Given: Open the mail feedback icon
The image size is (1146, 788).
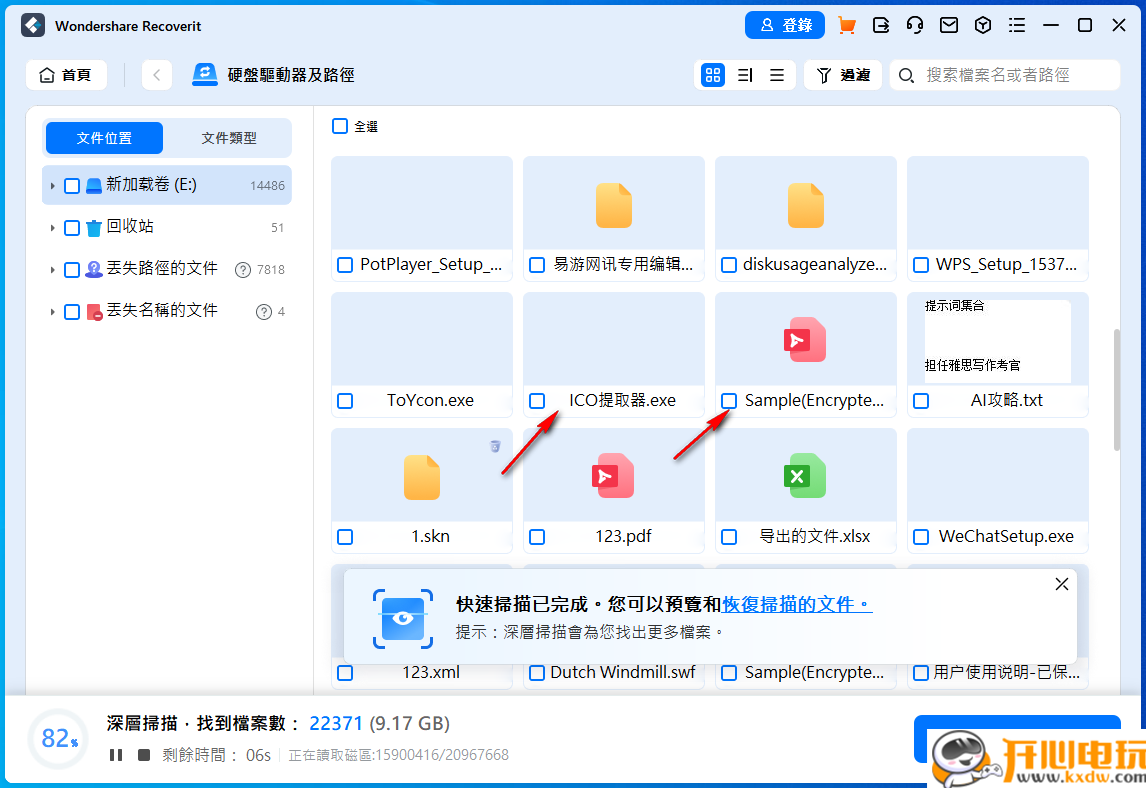Looking at the screenshot, I should tap(949, 25).
